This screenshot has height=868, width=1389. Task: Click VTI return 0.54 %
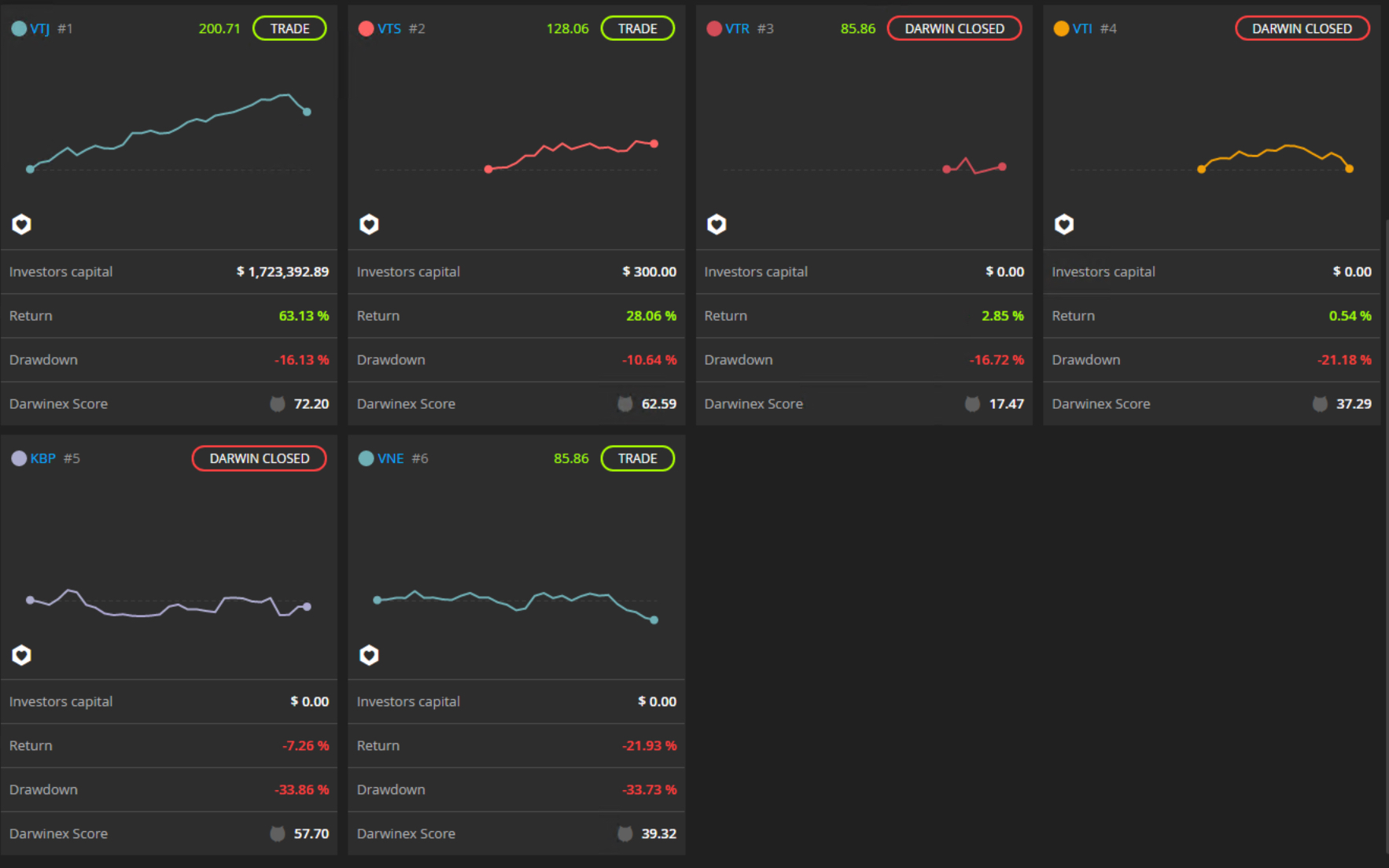pos(1350,316)
